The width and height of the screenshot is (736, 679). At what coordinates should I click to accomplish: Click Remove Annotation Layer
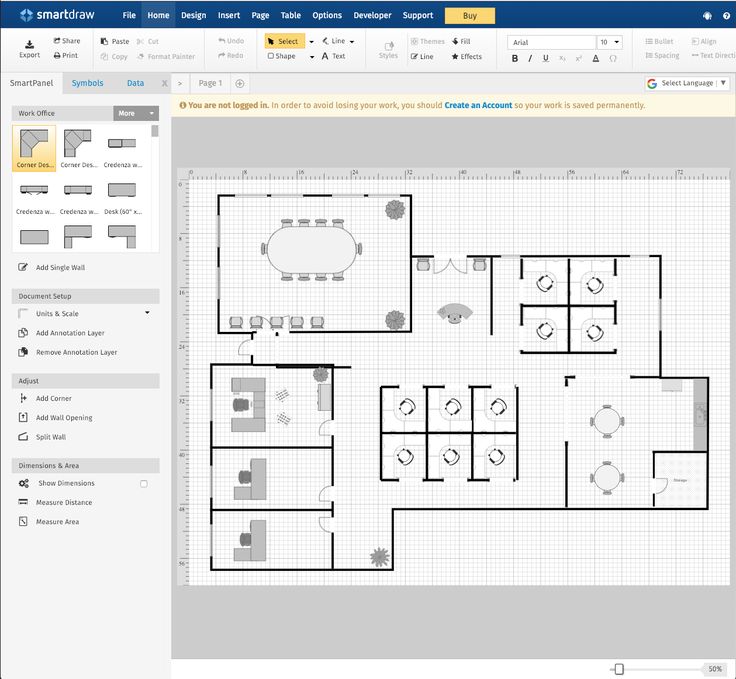click(x=68, y=352)
